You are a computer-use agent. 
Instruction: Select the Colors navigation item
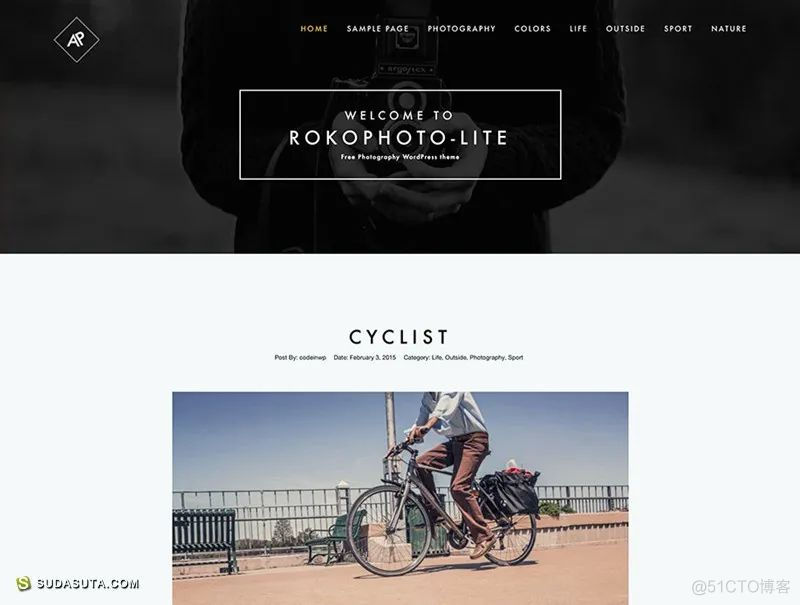tap(533, 29)
